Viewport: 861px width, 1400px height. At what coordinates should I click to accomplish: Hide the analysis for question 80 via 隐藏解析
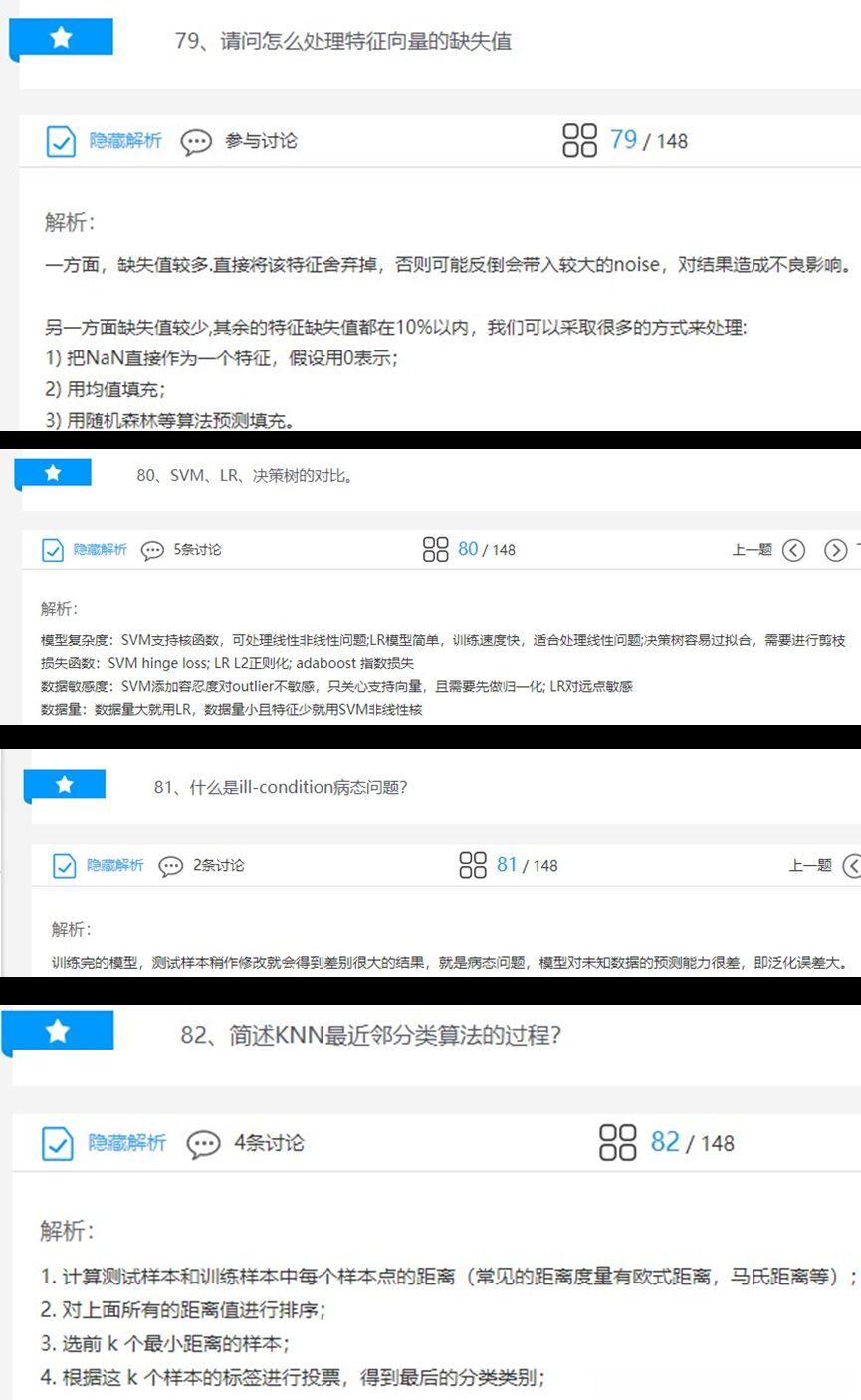coord(101,550)
